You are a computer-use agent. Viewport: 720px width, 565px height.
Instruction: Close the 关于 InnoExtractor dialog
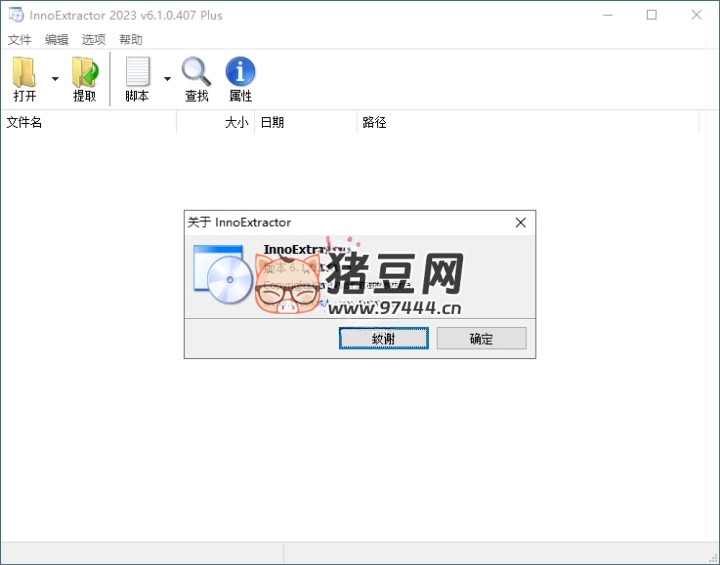point(521,223)
